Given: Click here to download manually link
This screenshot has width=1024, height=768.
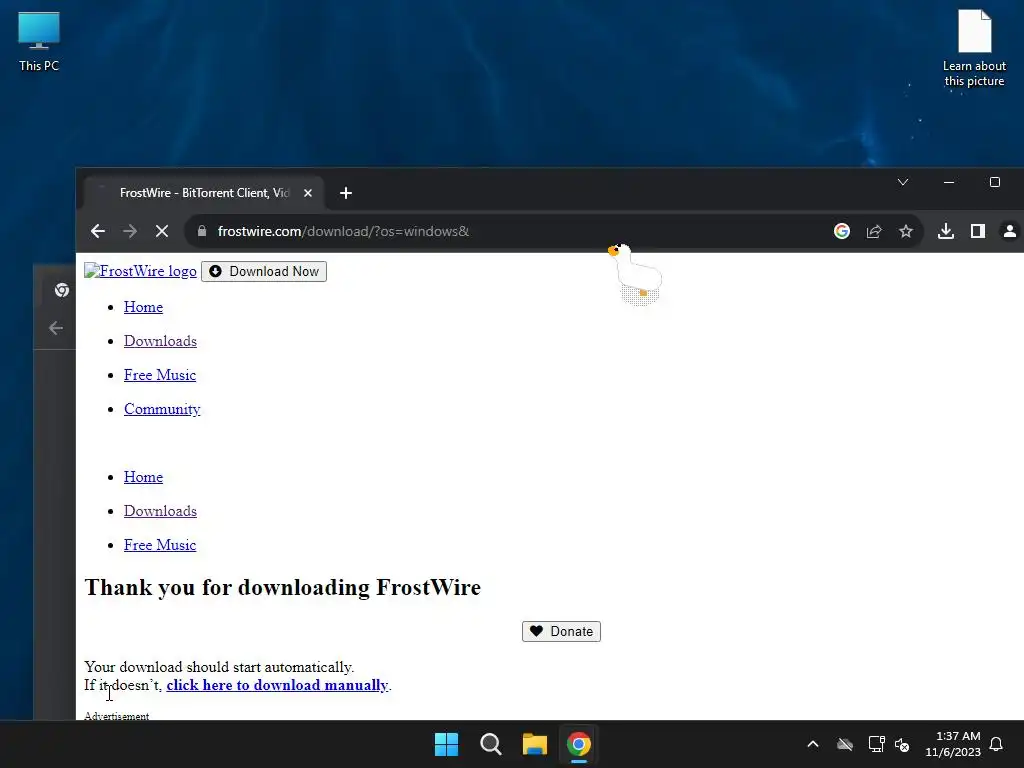Looking at the screenshot, I should 278,685.
